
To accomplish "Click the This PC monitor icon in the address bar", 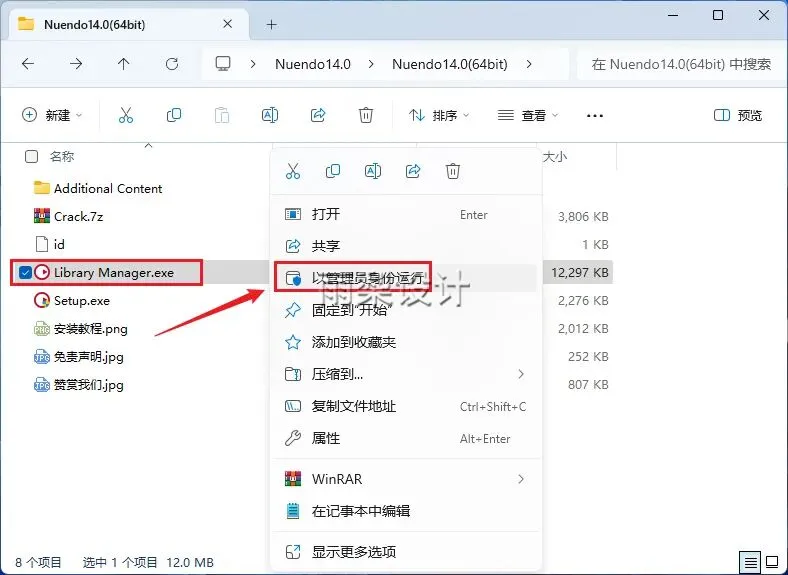I will [x=223, y=64].
